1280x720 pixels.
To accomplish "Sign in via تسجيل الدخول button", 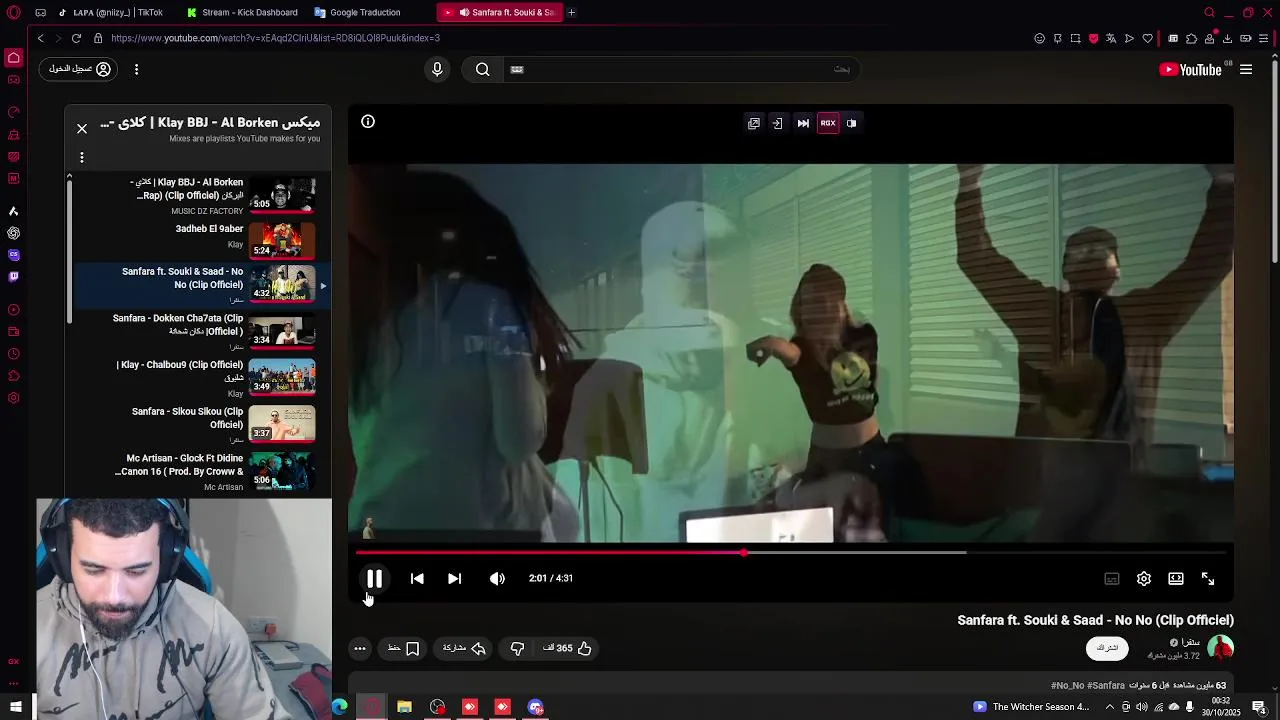I will 80,69.
